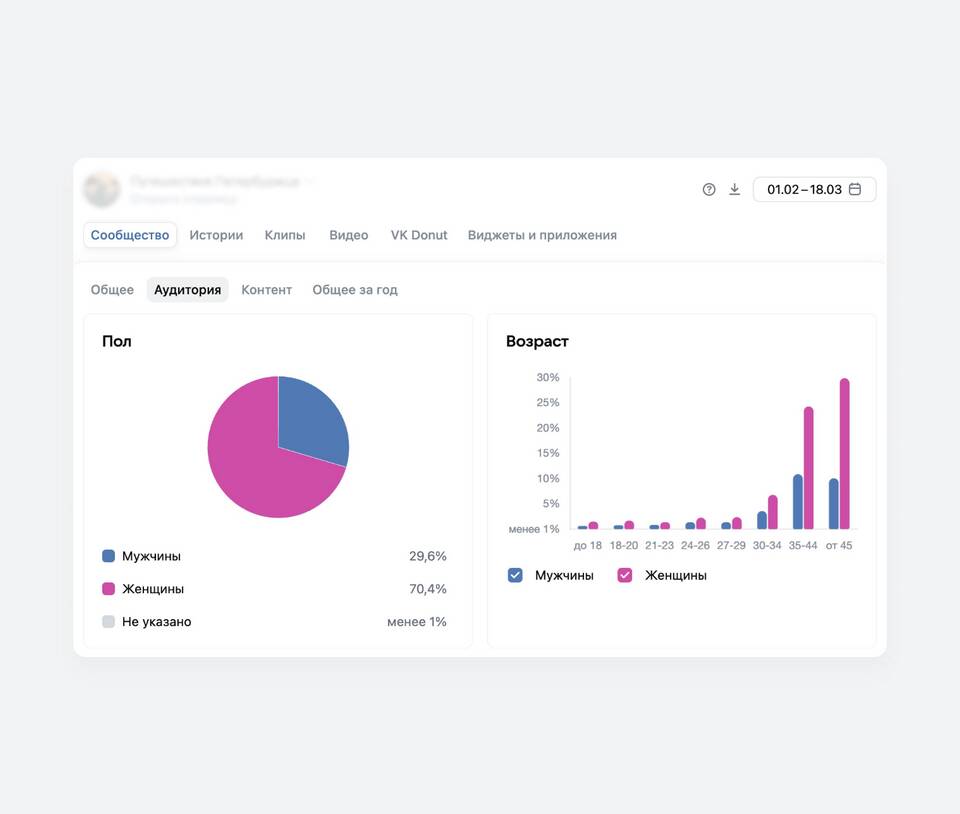960x814 pixels.
Task: Uncheck the Женщины checkbox in age chart
Action: click(624, 575)
